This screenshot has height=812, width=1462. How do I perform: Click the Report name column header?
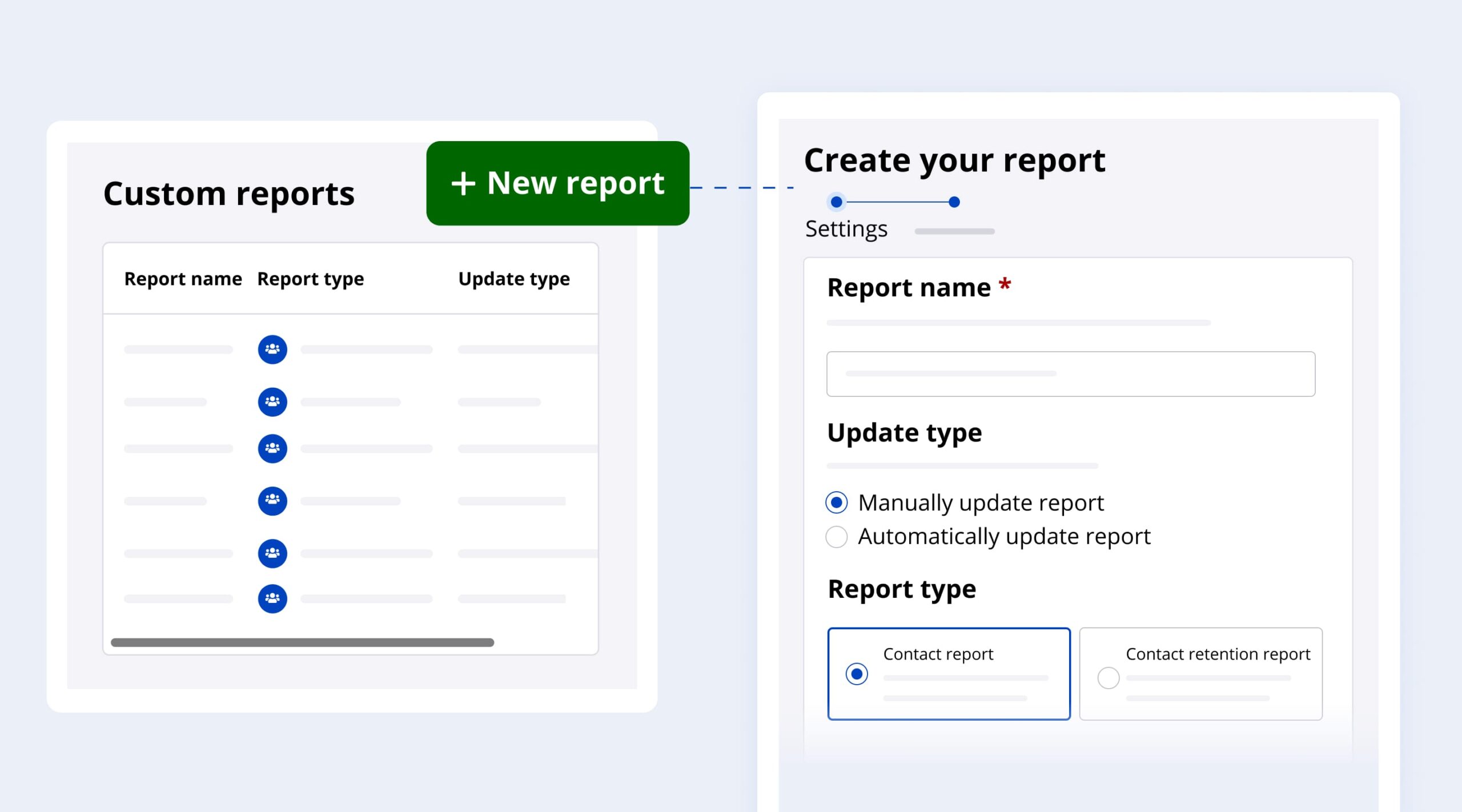[x=183, y=279]
